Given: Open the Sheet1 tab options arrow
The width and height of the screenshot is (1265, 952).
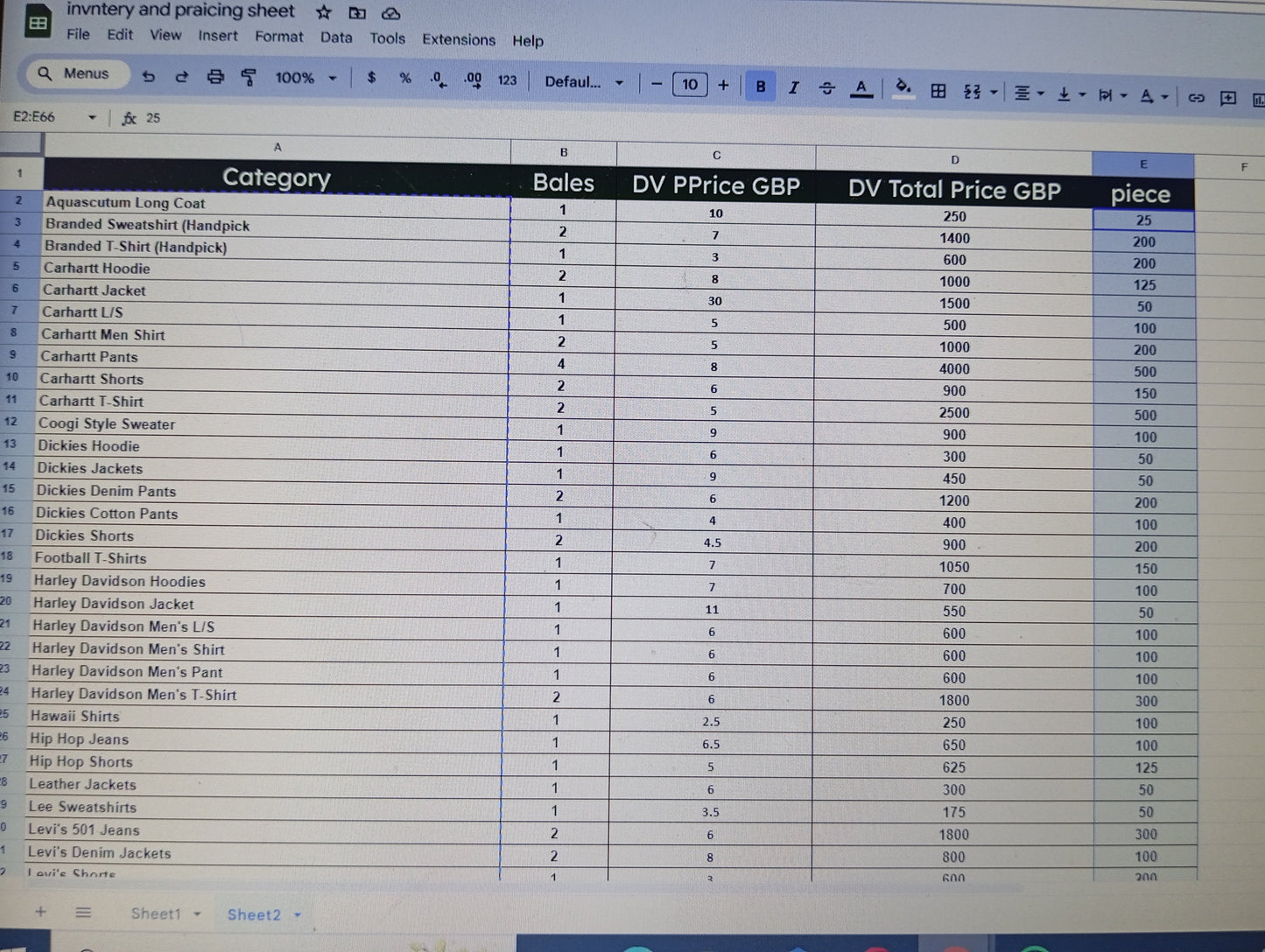Looking at the screenshot, I should coord(198,914).
